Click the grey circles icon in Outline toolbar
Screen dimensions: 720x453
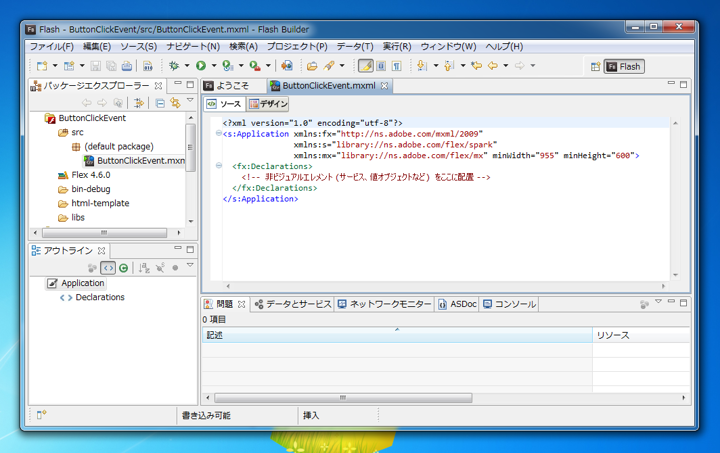(x=92, y=268)
